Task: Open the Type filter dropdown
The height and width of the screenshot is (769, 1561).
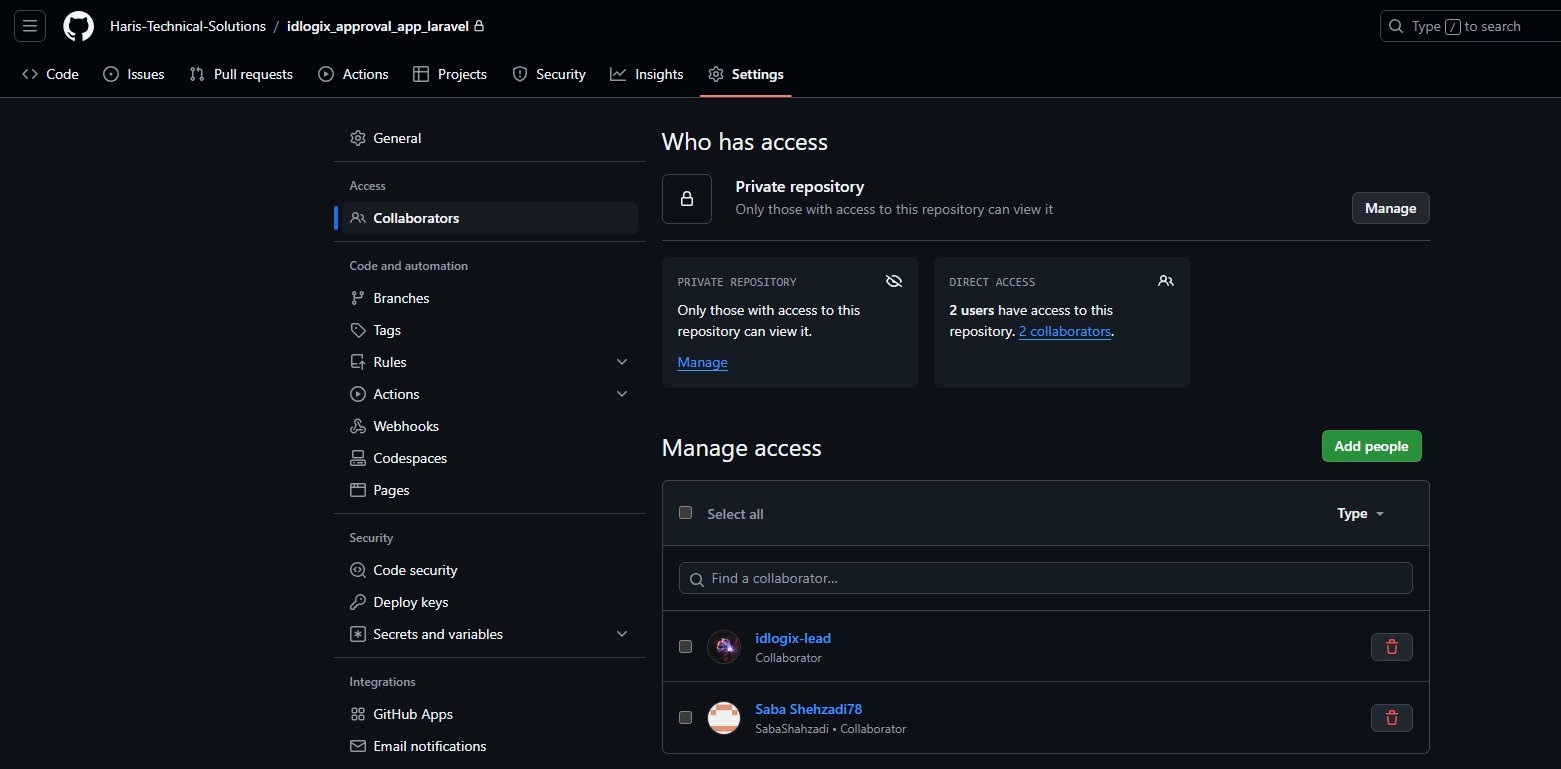Action: (x=1360, y=514)
